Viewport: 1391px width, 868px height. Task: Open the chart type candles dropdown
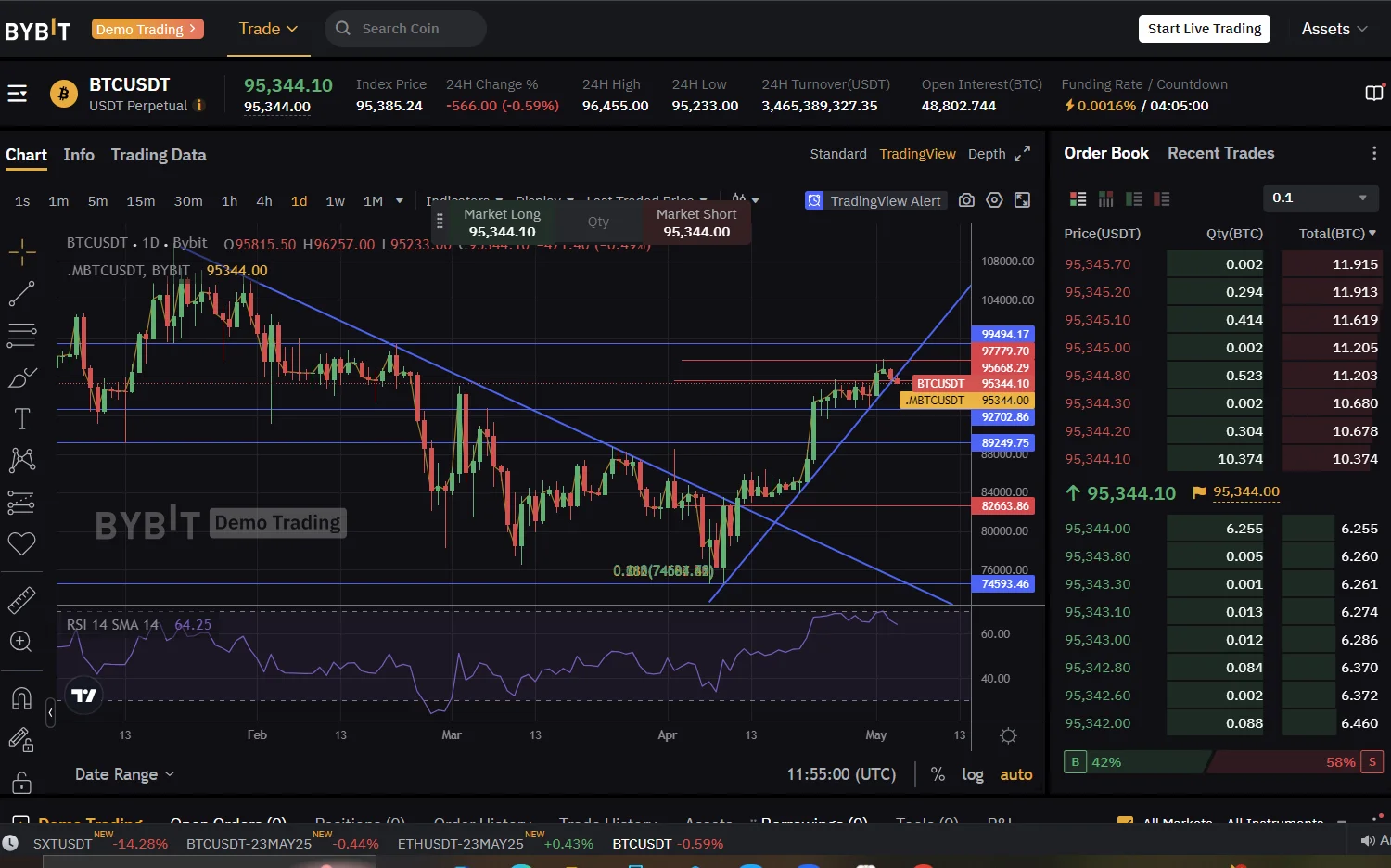click(745, 199)
